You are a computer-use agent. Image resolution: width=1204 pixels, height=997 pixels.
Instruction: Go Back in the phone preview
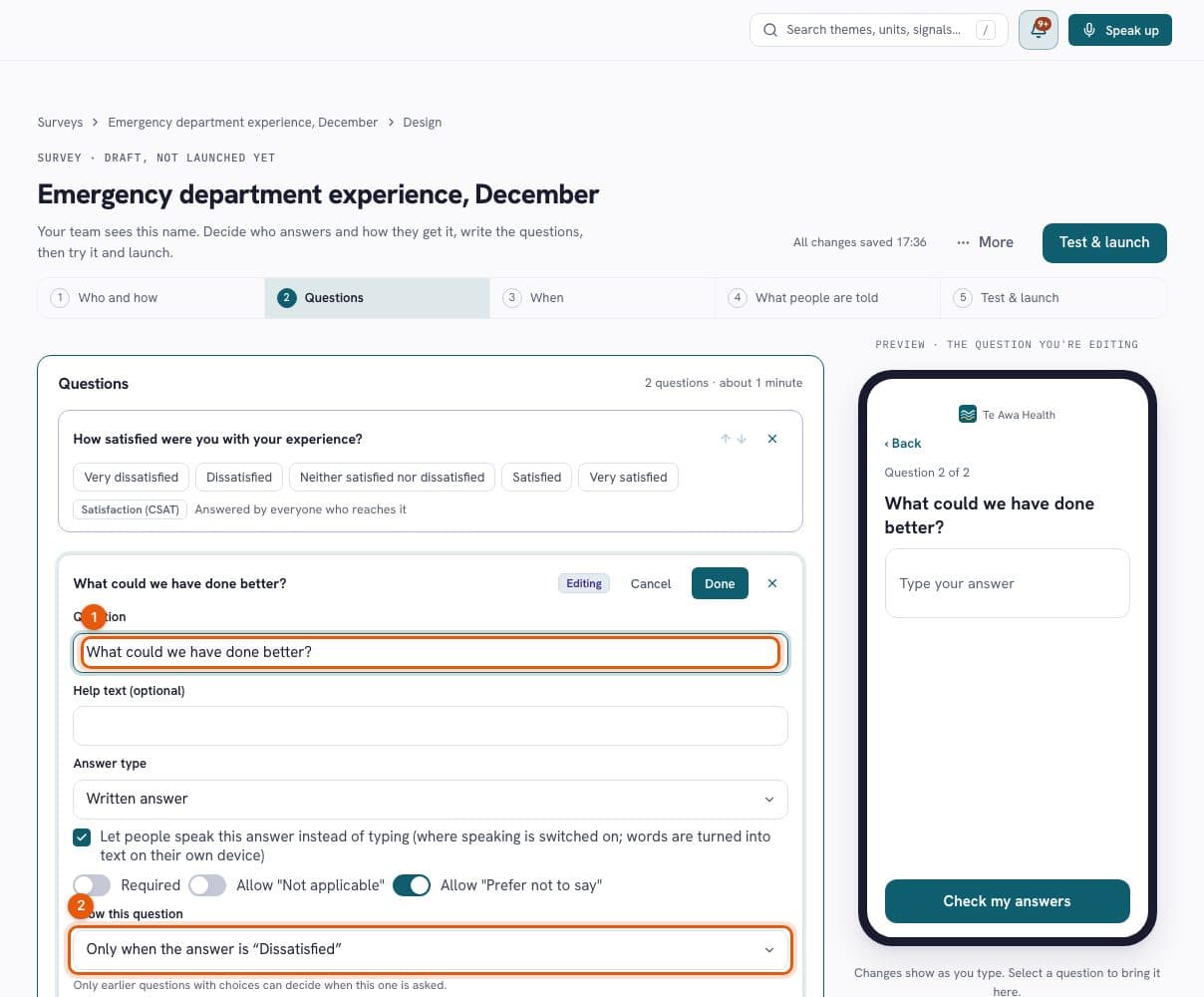click(x=903, y=444)
